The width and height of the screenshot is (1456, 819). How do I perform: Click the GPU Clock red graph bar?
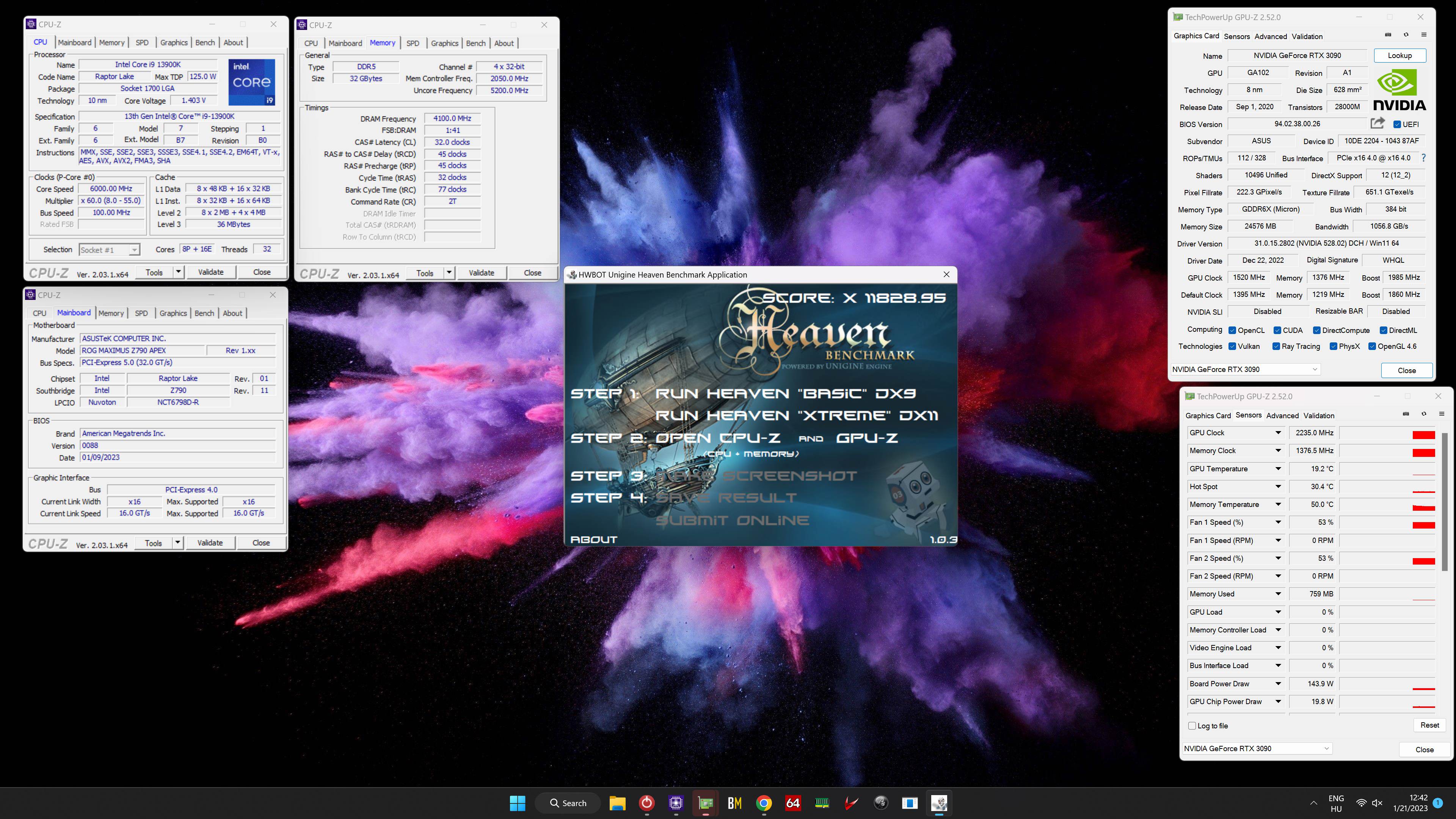coord(1423,435)
